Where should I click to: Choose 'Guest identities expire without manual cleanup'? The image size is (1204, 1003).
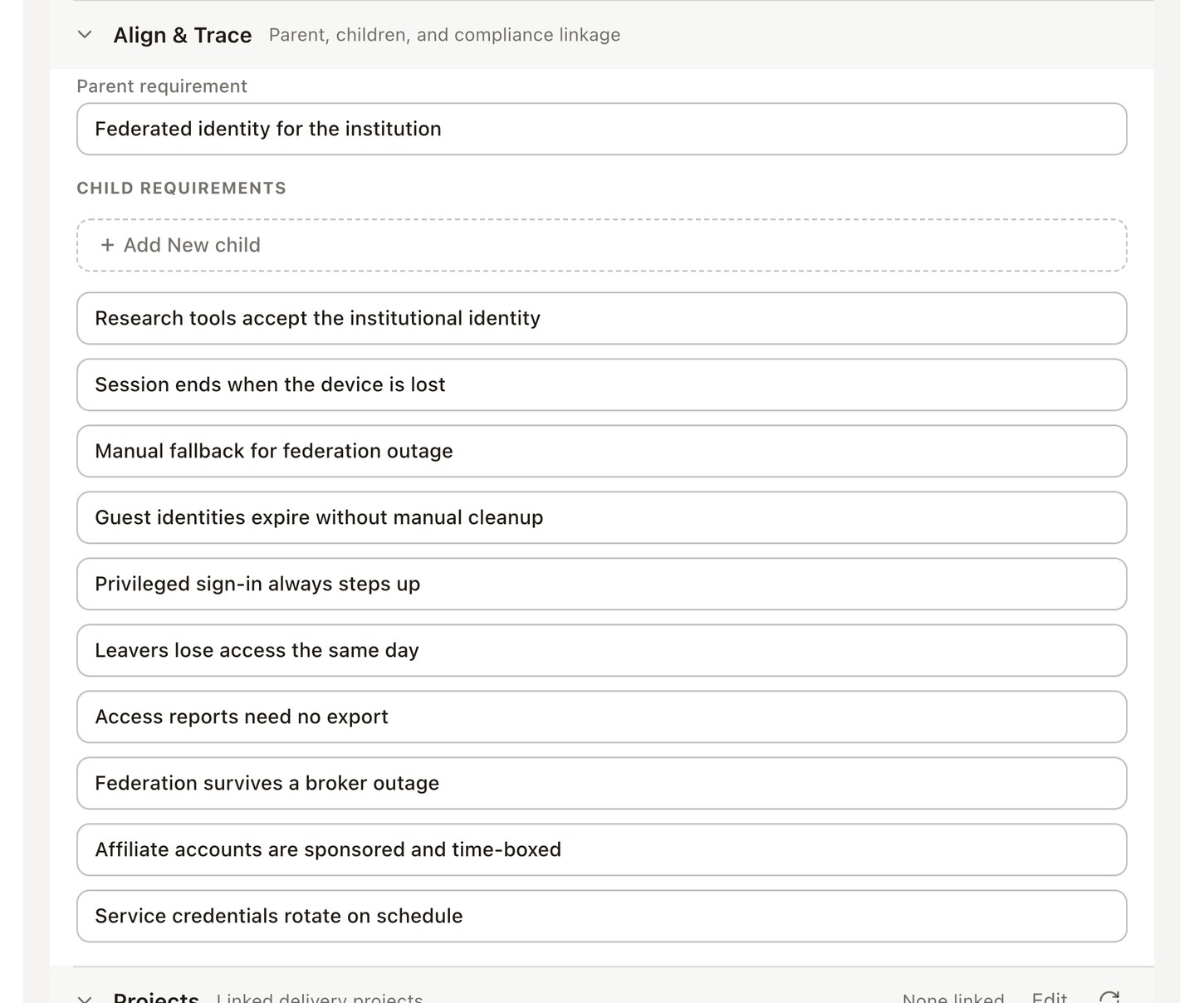pos(602,517)
